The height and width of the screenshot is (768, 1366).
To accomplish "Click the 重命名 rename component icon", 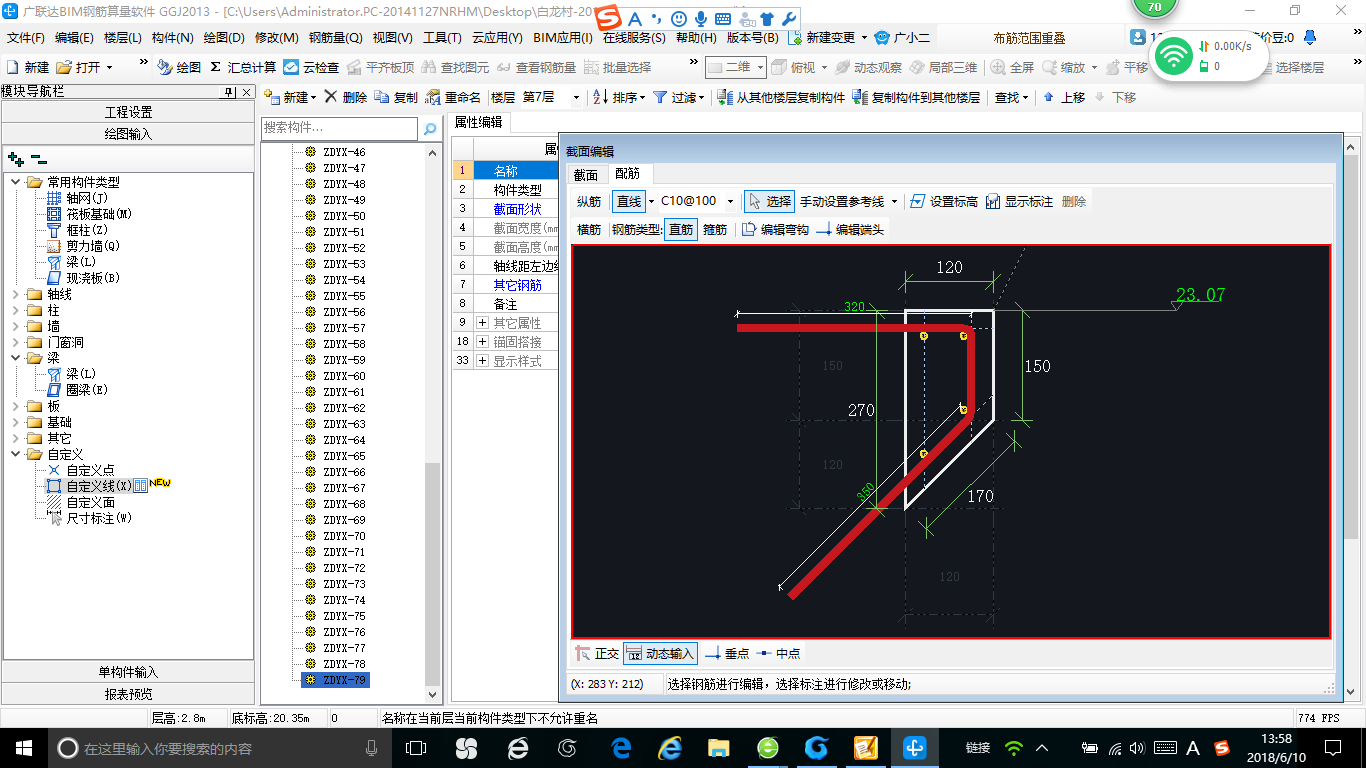I will (x=453, y=97).
